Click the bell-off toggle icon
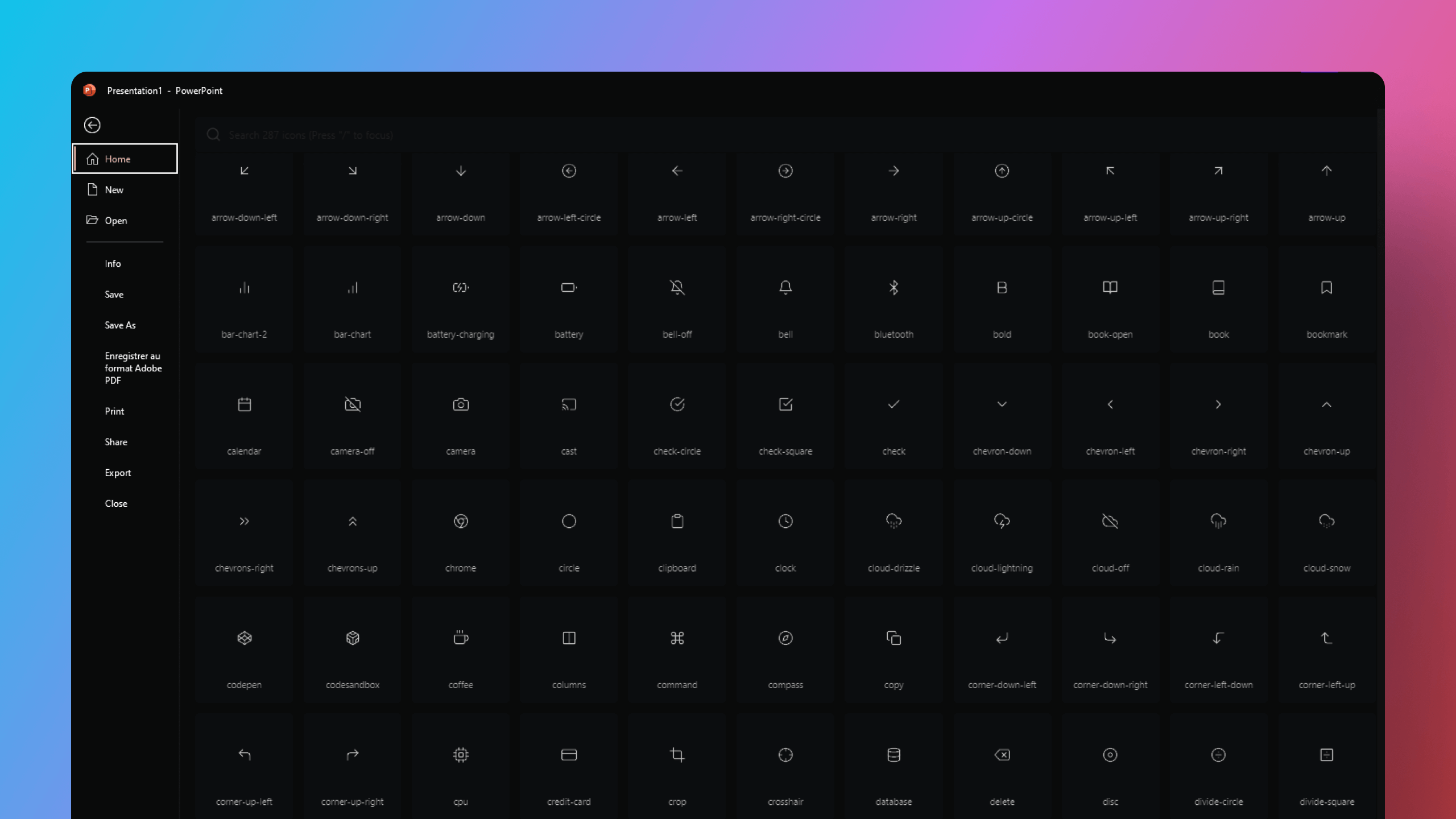This screenshot has height=819, width=1456. click(x=677, y=288)
